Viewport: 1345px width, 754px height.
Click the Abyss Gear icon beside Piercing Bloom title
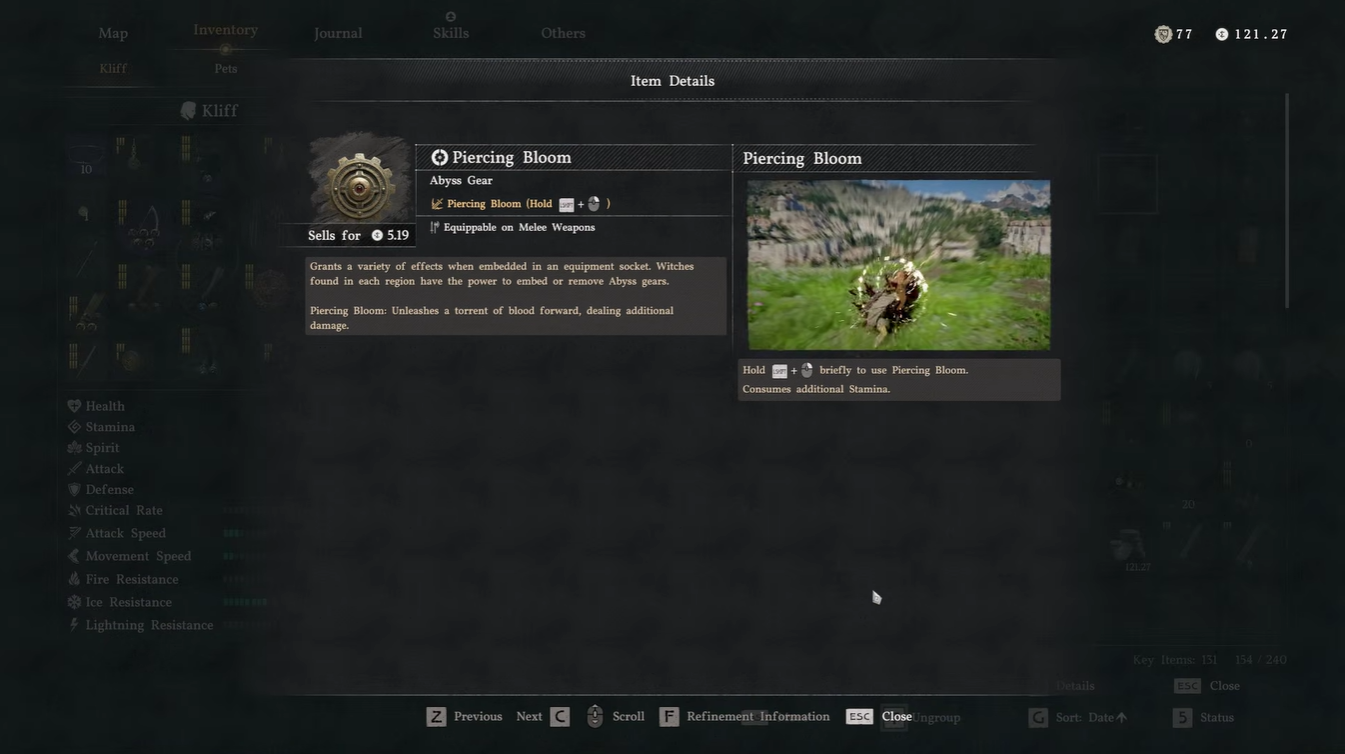(439, 157)
